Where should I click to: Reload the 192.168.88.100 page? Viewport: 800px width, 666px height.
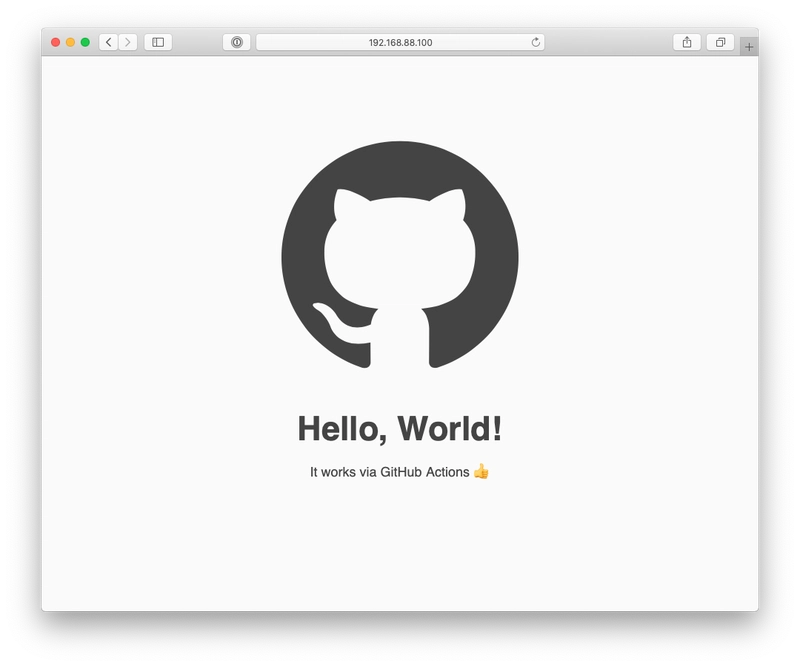pos(536,42)
